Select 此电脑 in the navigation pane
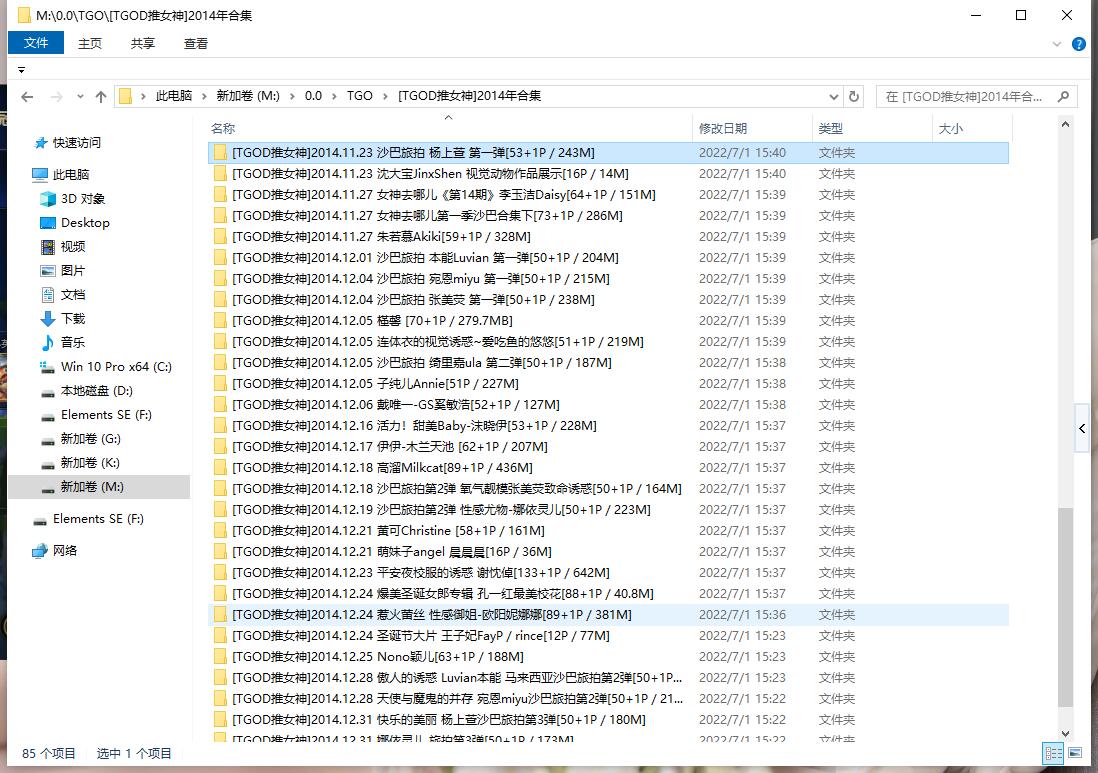The image size is (1098, 773). pos(71,174)
